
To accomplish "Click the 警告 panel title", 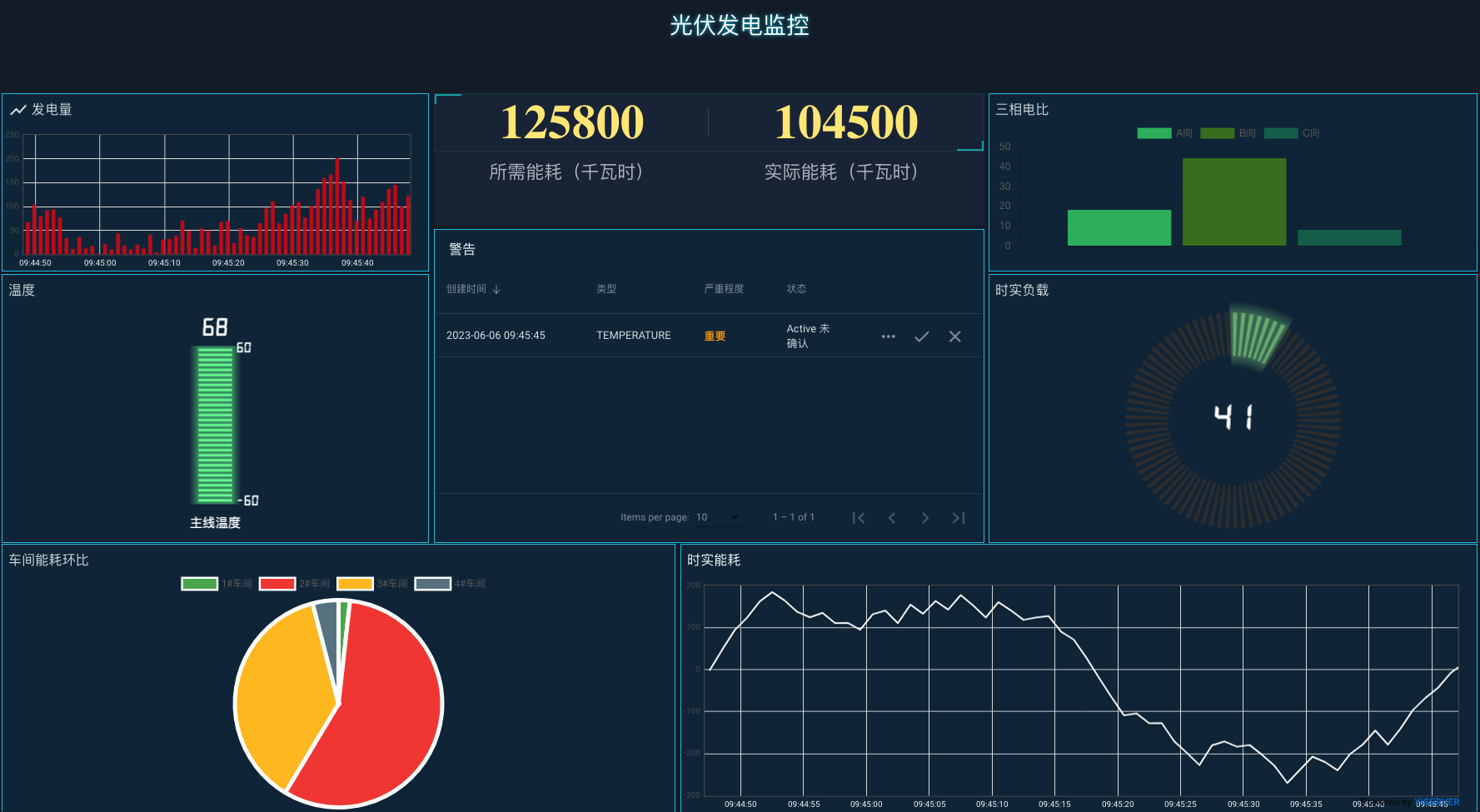I will tap(462, 249).
